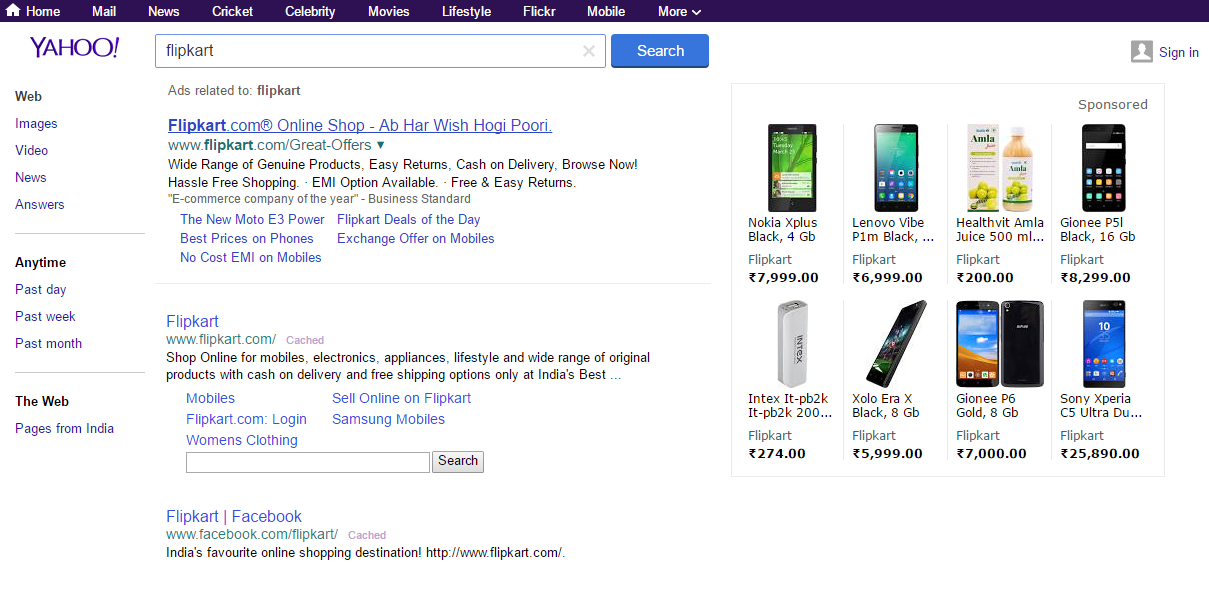This screenshot has height=595, width=1209.
Task: Click the blue Search button
Action: [659, 50]
